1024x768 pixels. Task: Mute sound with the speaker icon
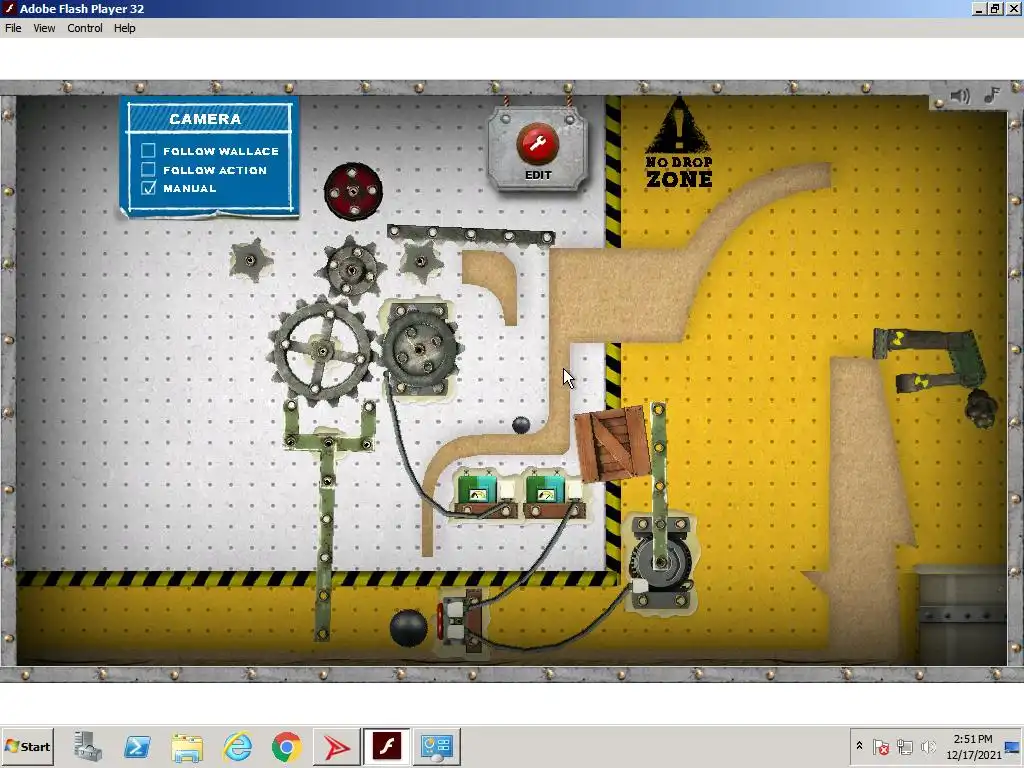(x=960, y=96)
